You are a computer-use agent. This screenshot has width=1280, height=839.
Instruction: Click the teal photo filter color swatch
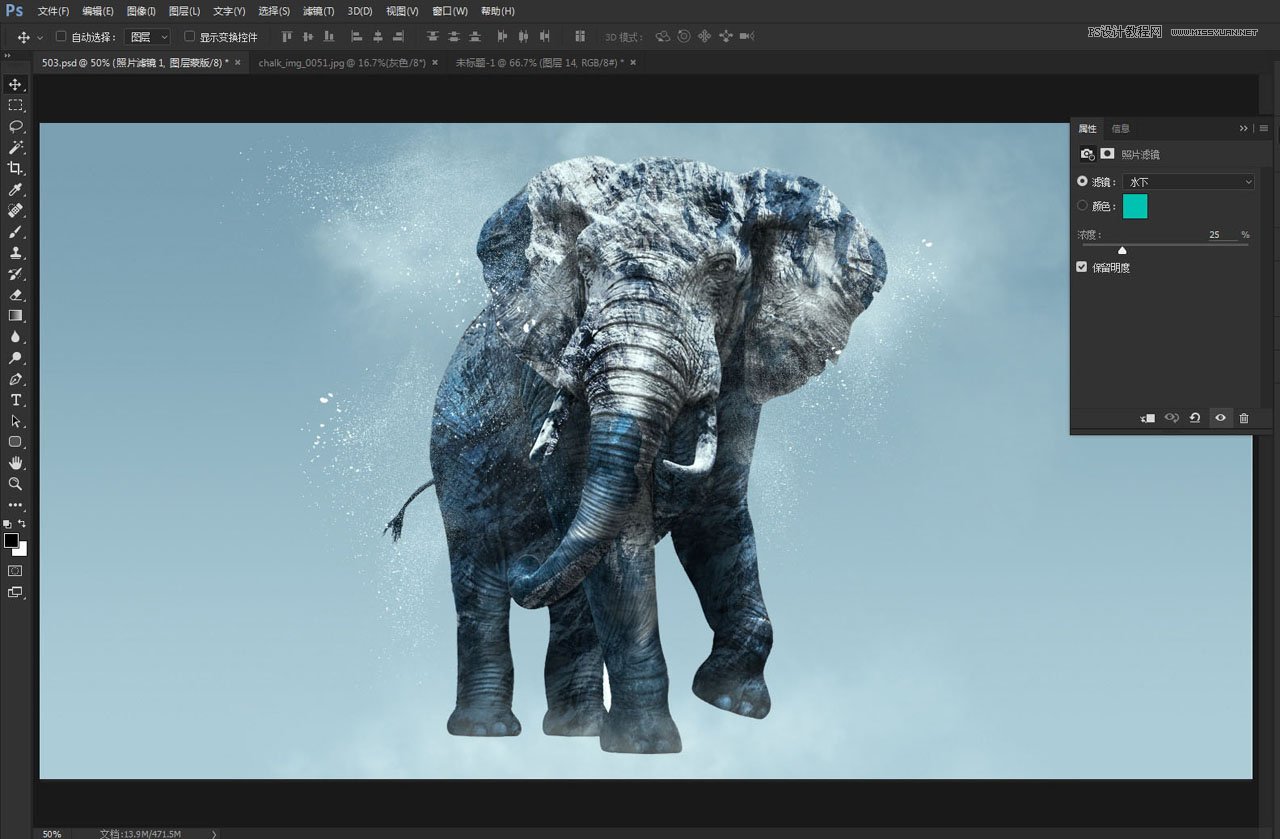coord(1135,206)
